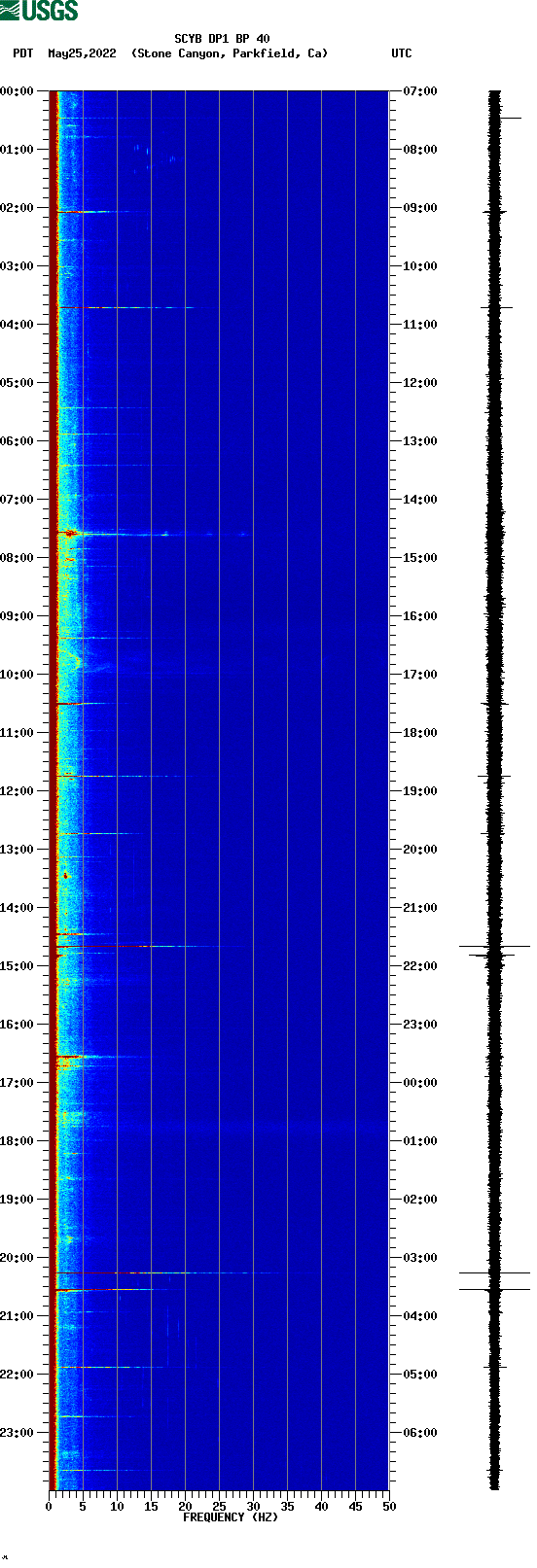Click the 13:00 time label on the UTC axis
Viewport: 537px width, 1568px height.
(x=420, y=441)
